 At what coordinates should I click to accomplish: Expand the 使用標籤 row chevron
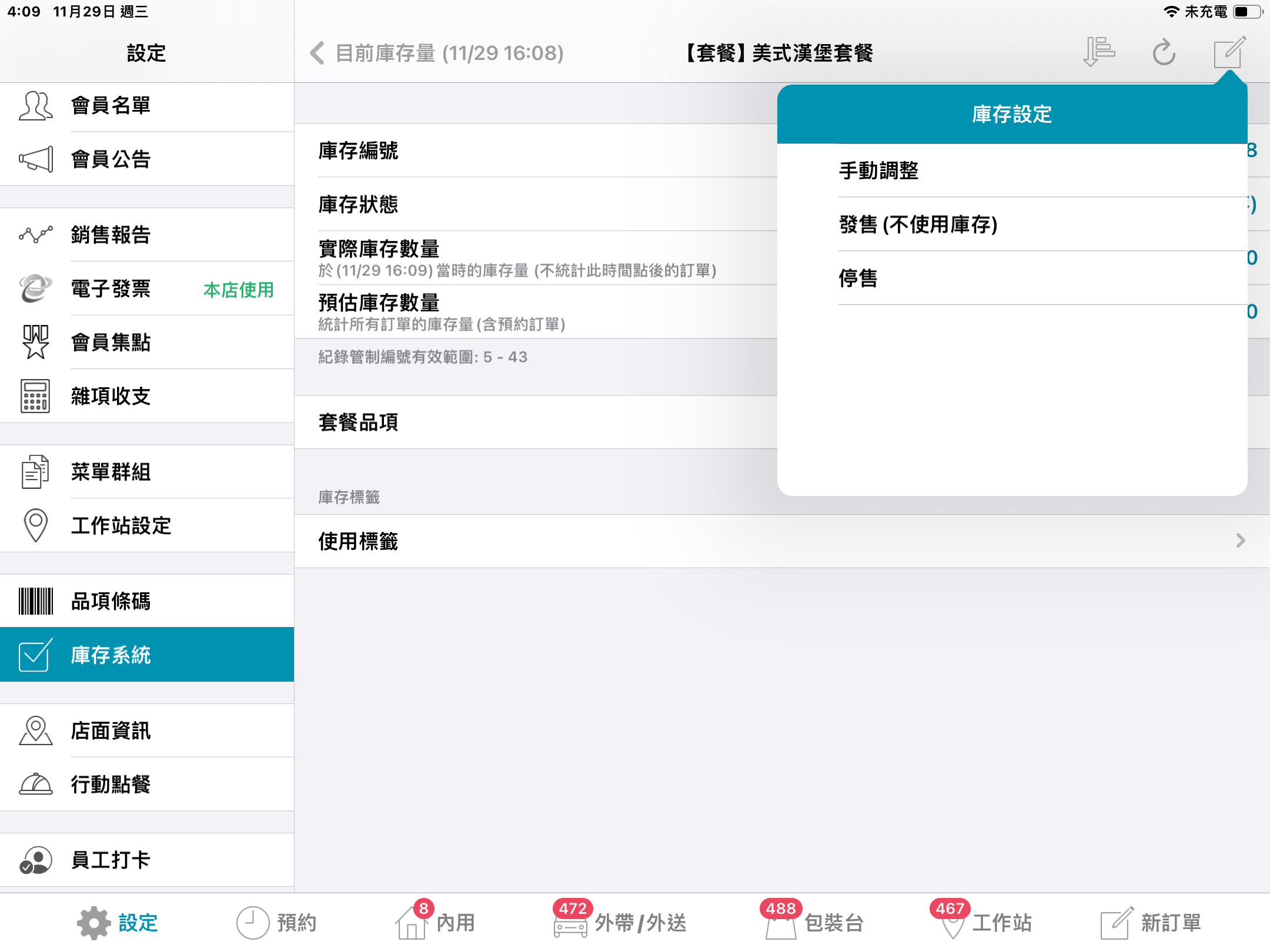click(x=1241, y=541)
